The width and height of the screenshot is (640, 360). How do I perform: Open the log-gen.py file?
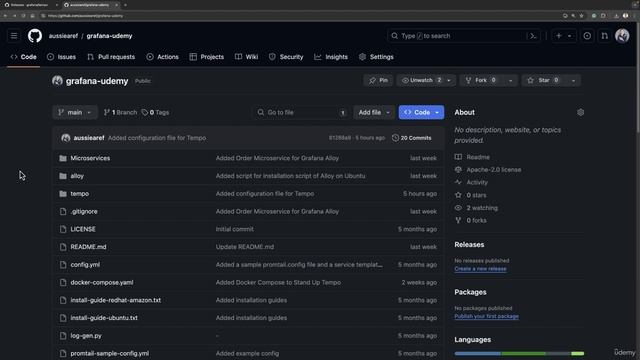point(86,336)
